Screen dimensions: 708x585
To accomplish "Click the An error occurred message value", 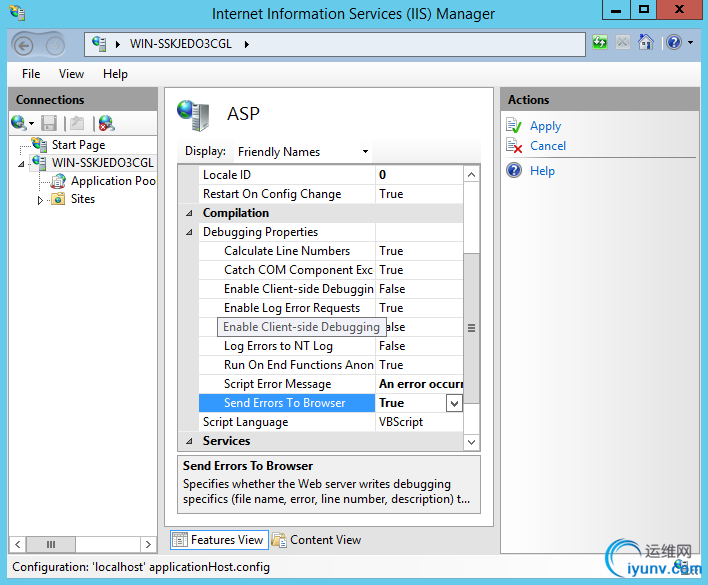I will (419, 384).
